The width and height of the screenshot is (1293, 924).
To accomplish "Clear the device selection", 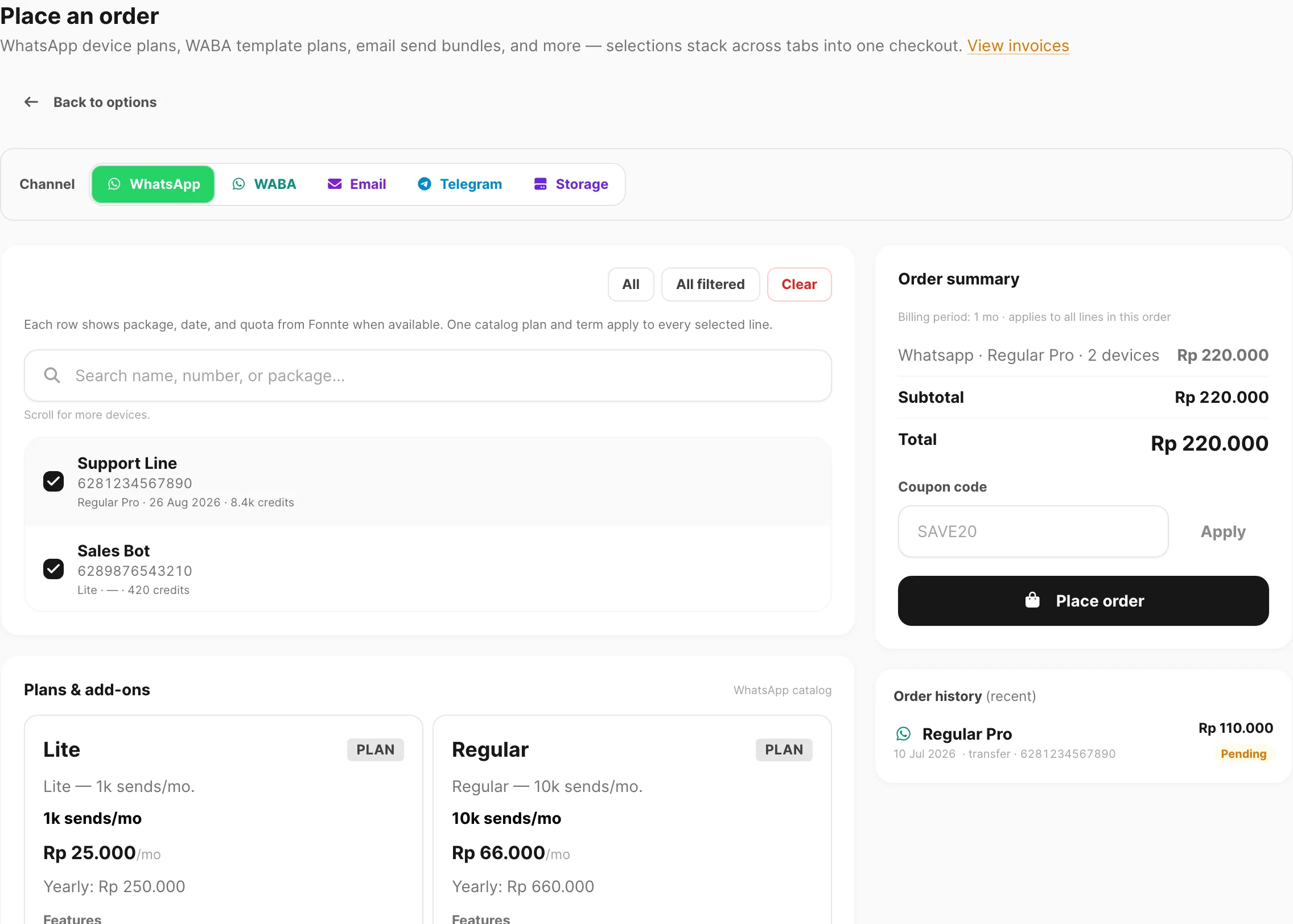I will pyautogui.click(x=799, y=284).
